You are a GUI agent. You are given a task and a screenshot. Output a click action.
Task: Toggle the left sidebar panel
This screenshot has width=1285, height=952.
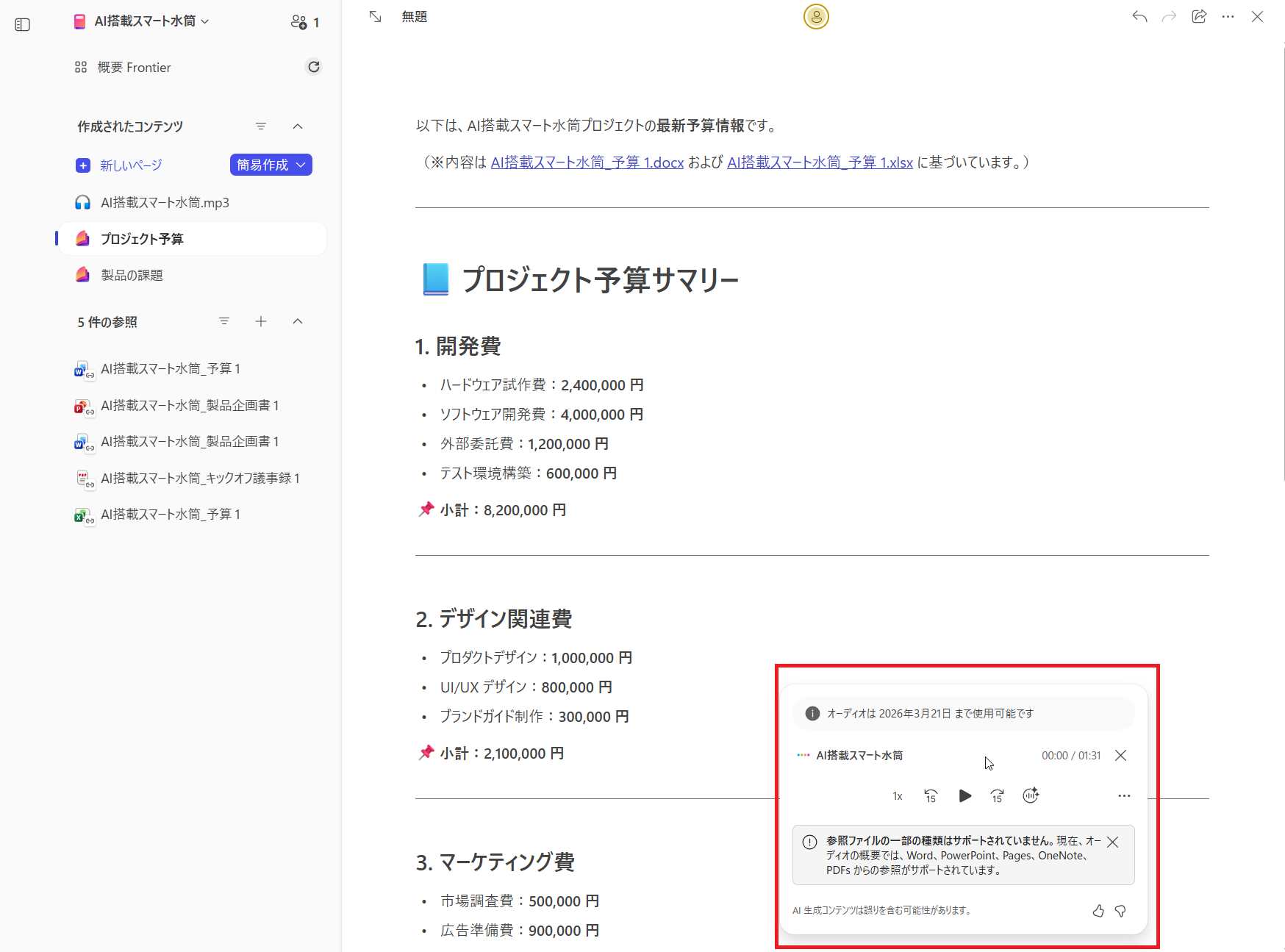tap(23, 24)
